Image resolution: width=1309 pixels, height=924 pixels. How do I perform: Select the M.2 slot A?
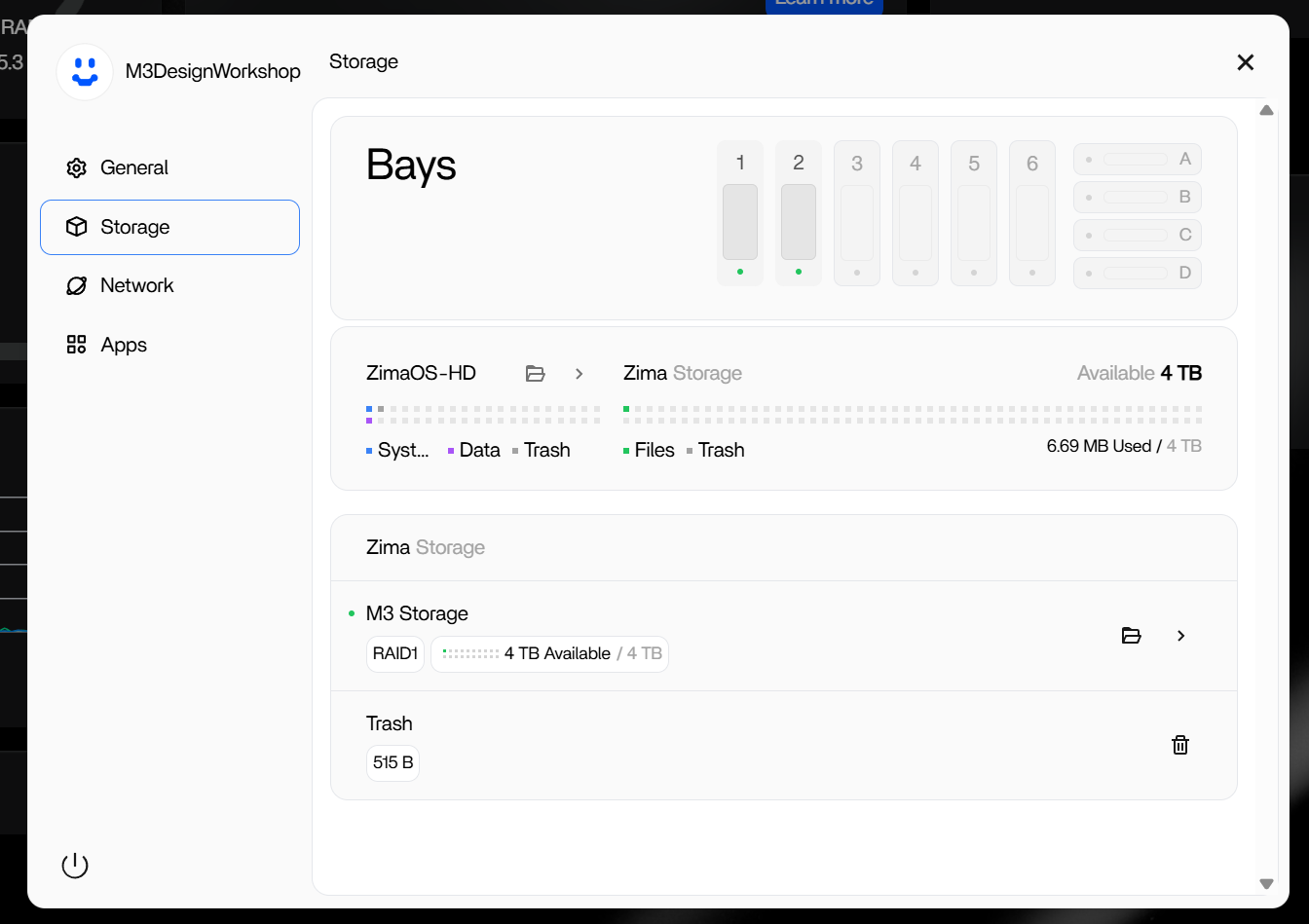[1138, 159]
